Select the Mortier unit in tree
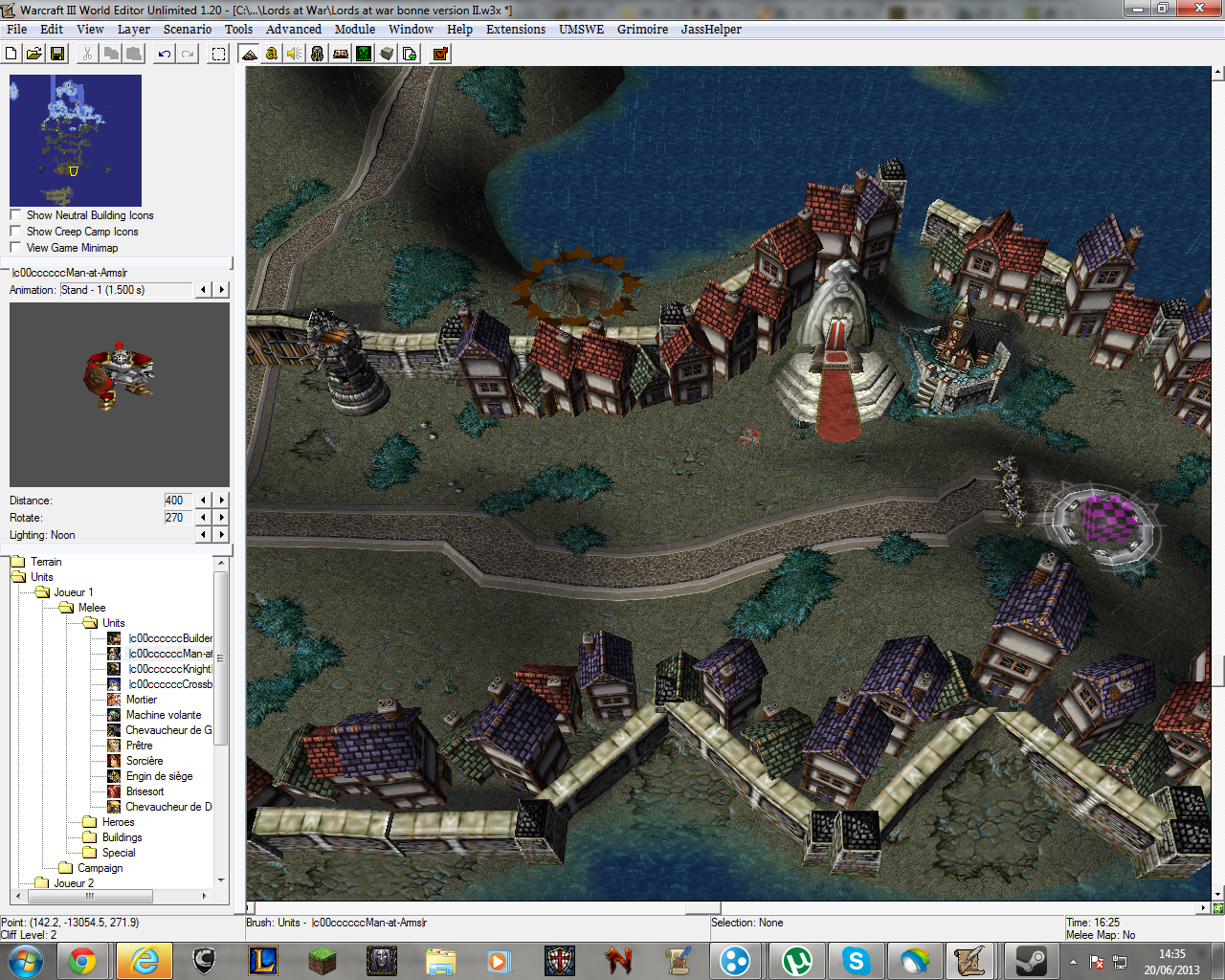 [x=141, y=700]
